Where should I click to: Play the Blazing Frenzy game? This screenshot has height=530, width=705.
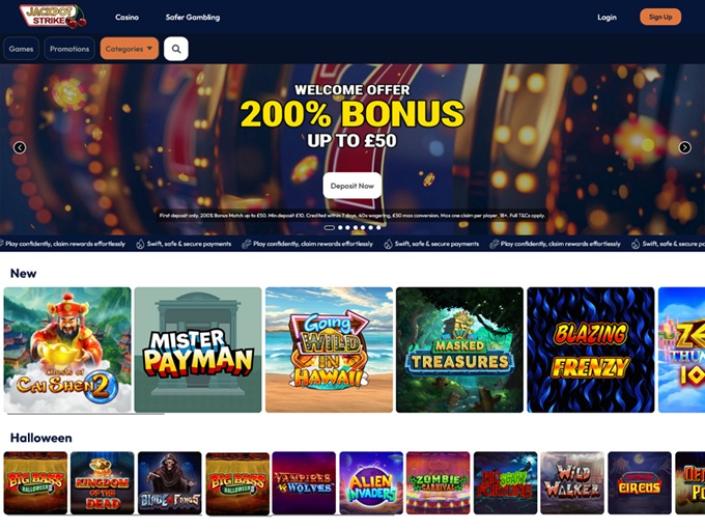pyautogui.click(x=591, y=350)
